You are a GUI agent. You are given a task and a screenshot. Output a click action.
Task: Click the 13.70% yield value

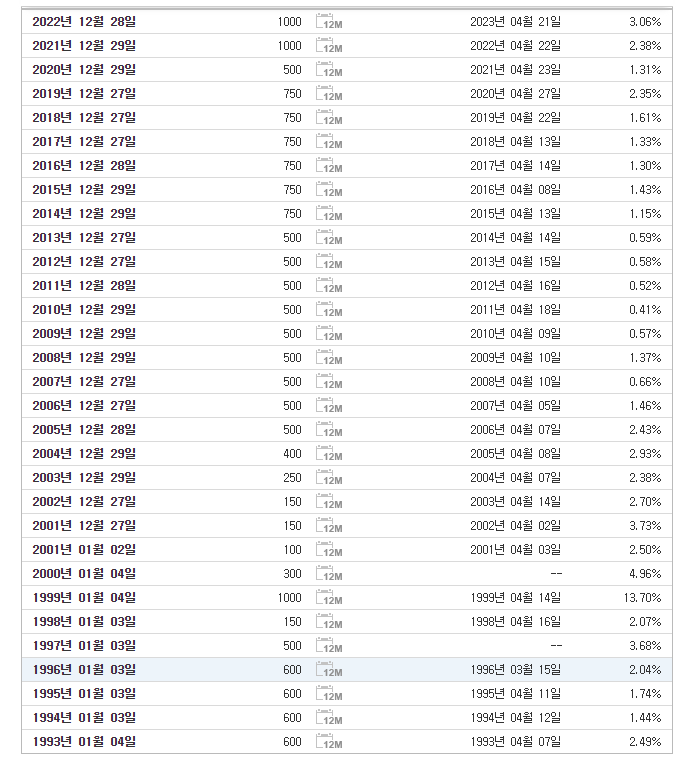tap(642, 598)
